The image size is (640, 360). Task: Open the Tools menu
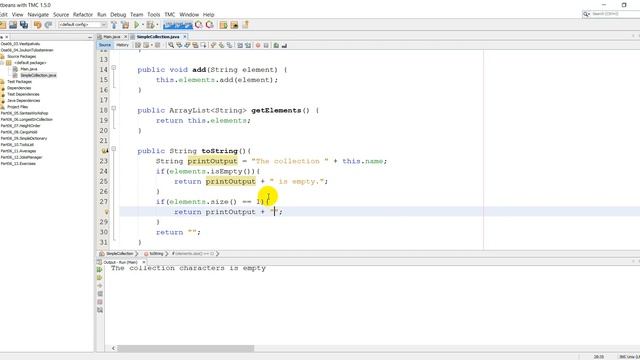[153, 15]
